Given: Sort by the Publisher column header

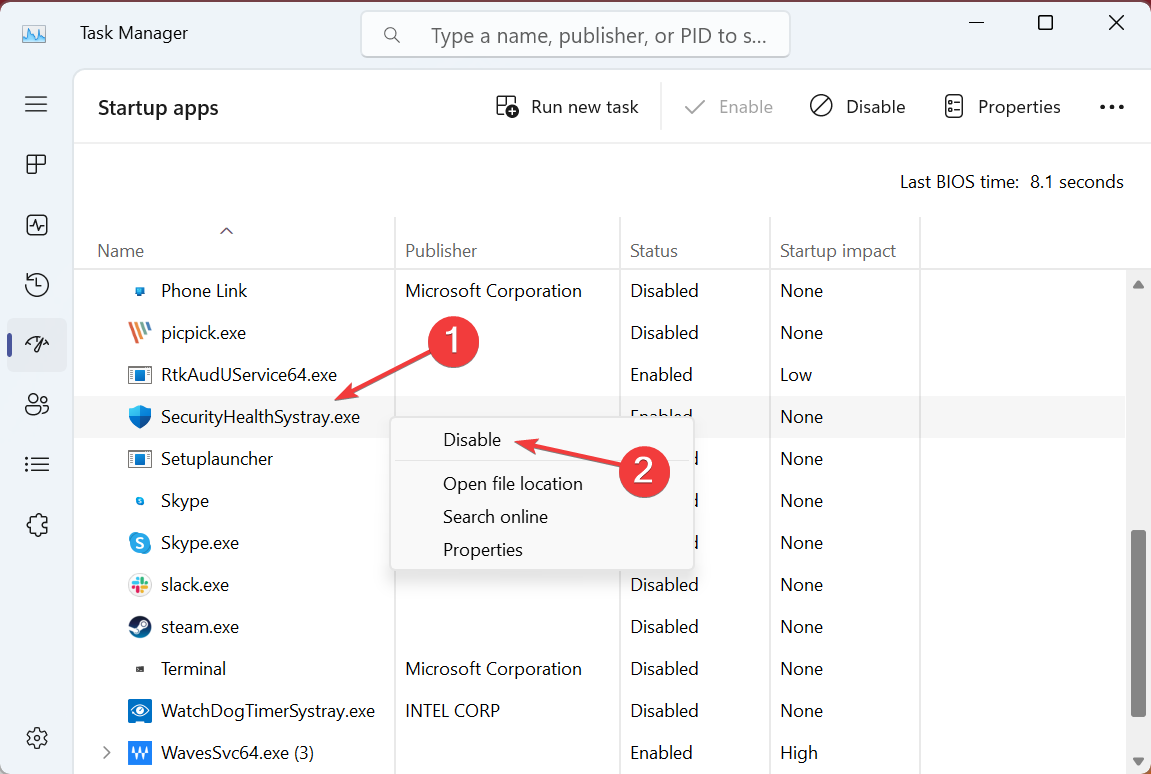Looking at the screenshot, I should coord(440,251).
